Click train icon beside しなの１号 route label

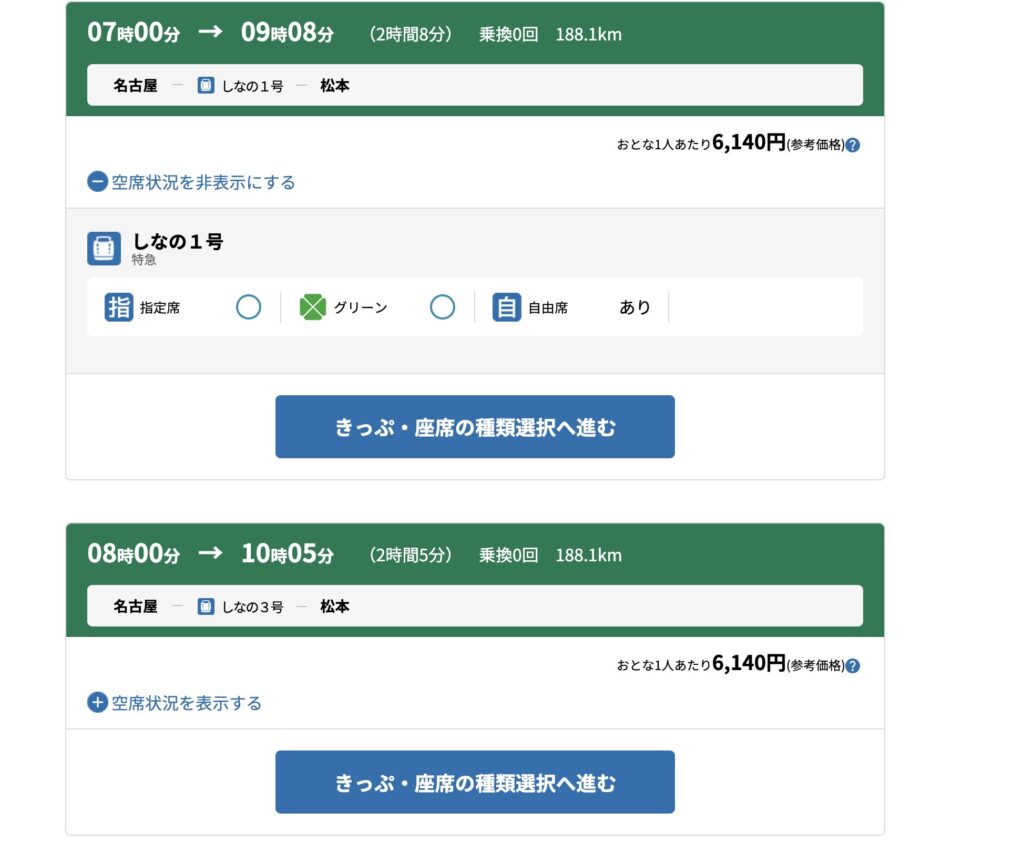coord(206,86)
